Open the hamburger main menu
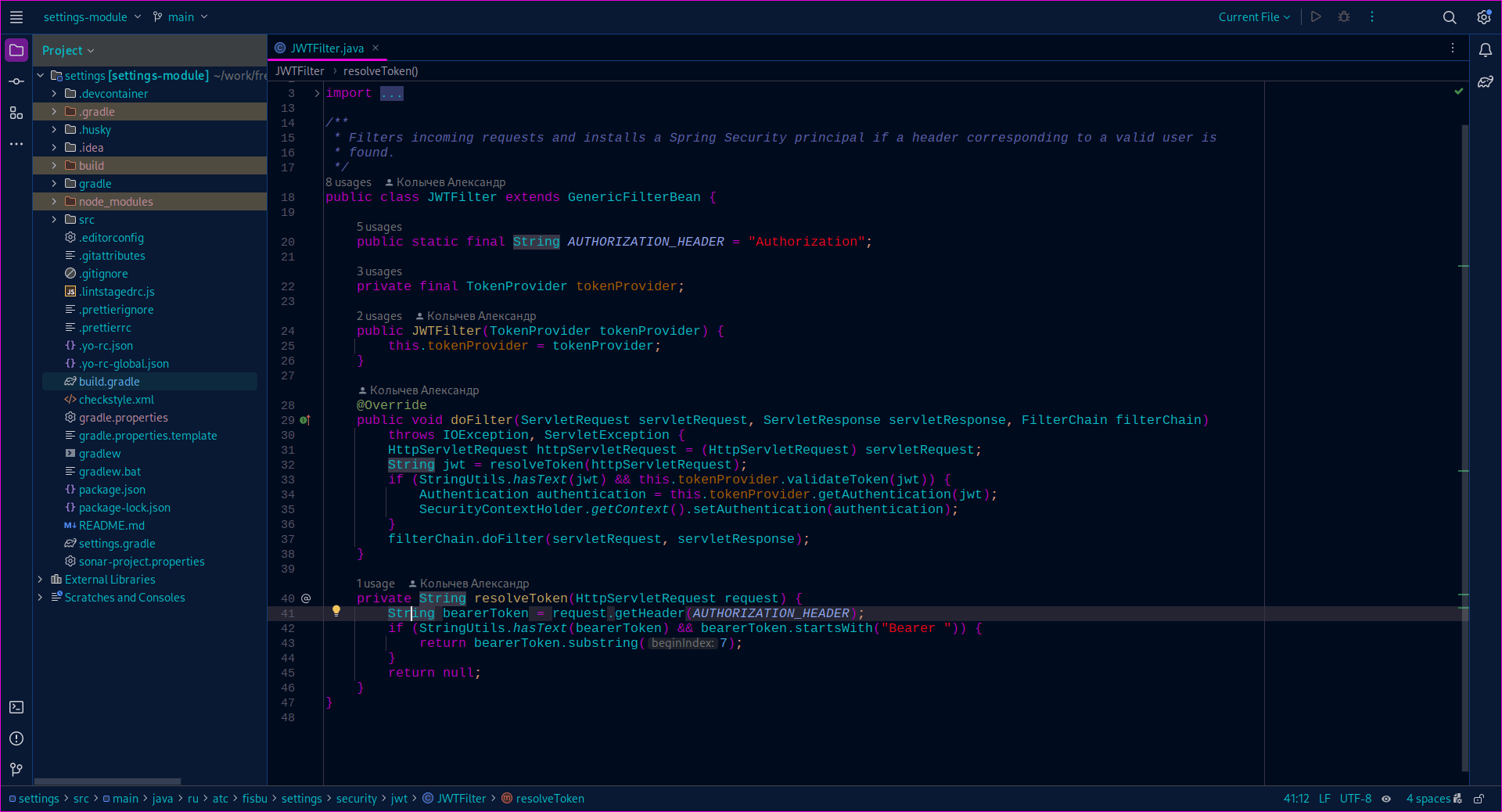The image size is (1502, 812). click(x=16, y=16)
